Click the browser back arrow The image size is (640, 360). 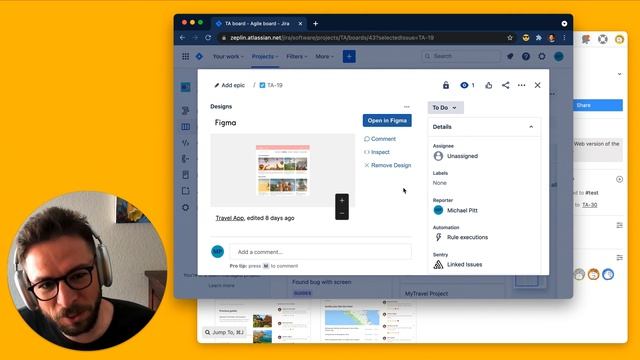(x=182, y=38)
